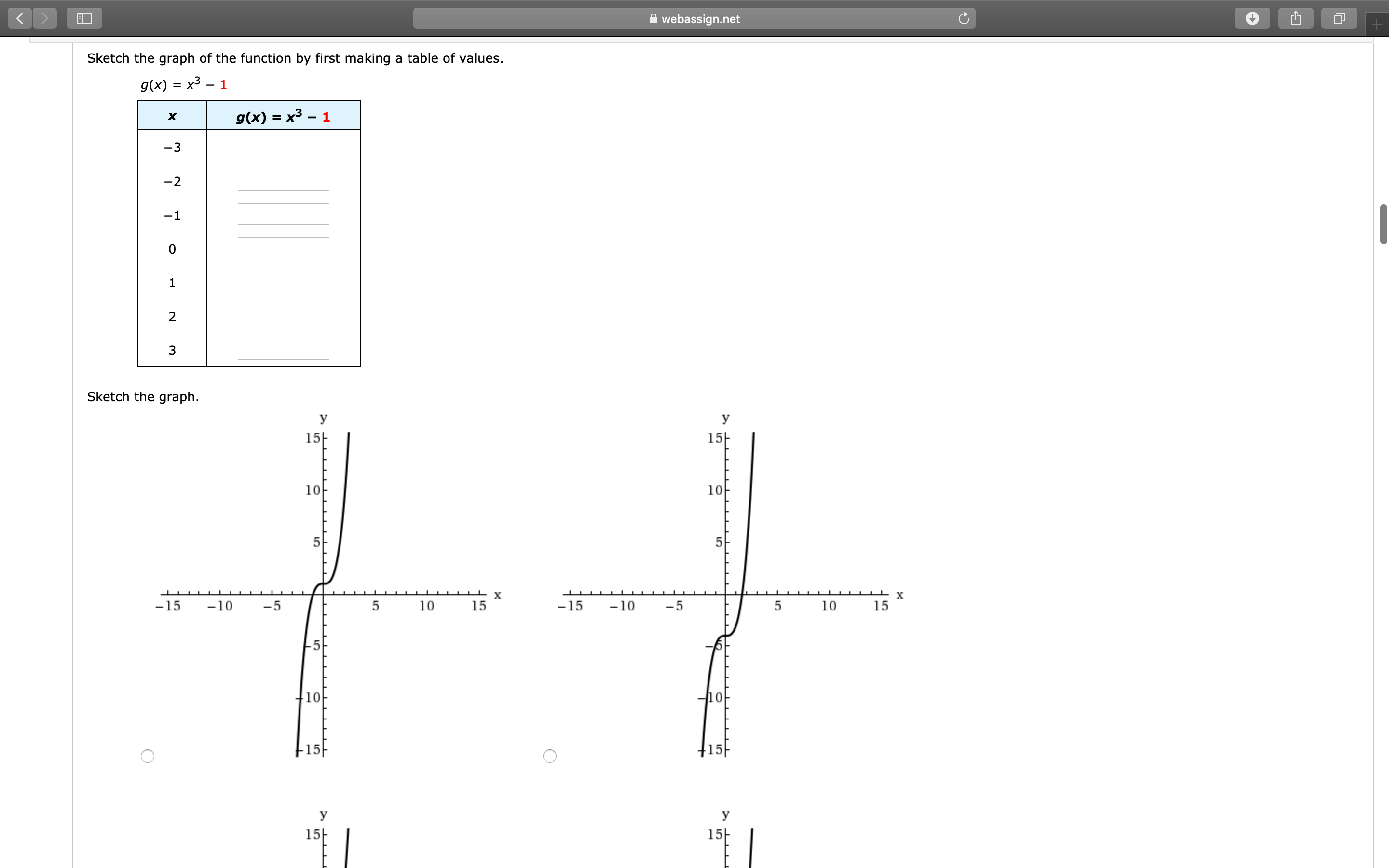Click the page vertical scrollbar thumb
Viewport: 1389px width, 868px height.
coord(1383,224)
